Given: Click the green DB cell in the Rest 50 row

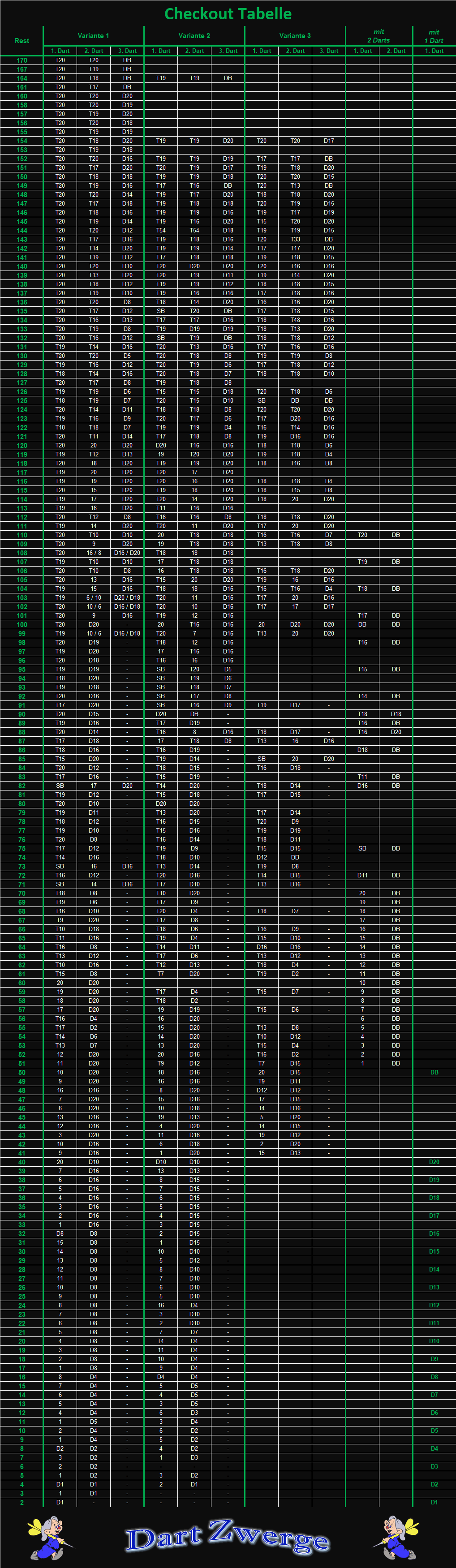Looking at the screenshot, I should tap(434, 1073).
